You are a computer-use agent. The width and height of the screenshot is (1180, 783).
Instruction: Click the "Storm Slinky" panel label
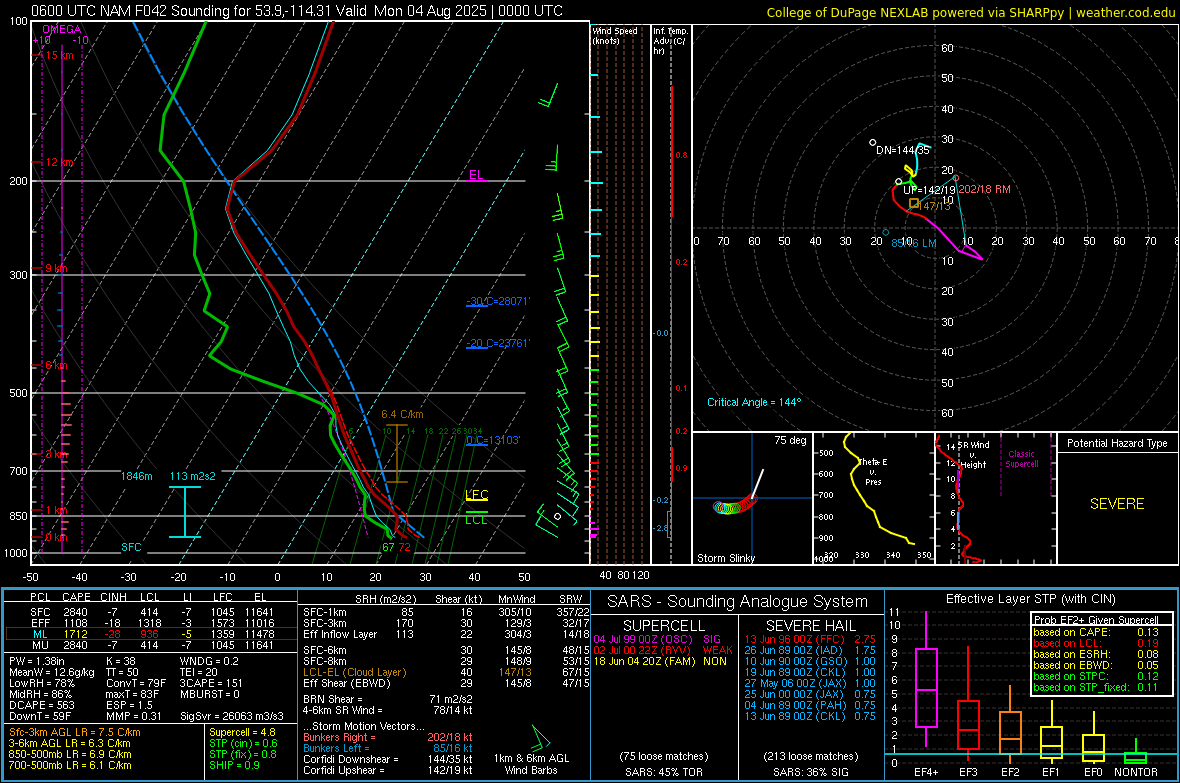tap(725, 558)
